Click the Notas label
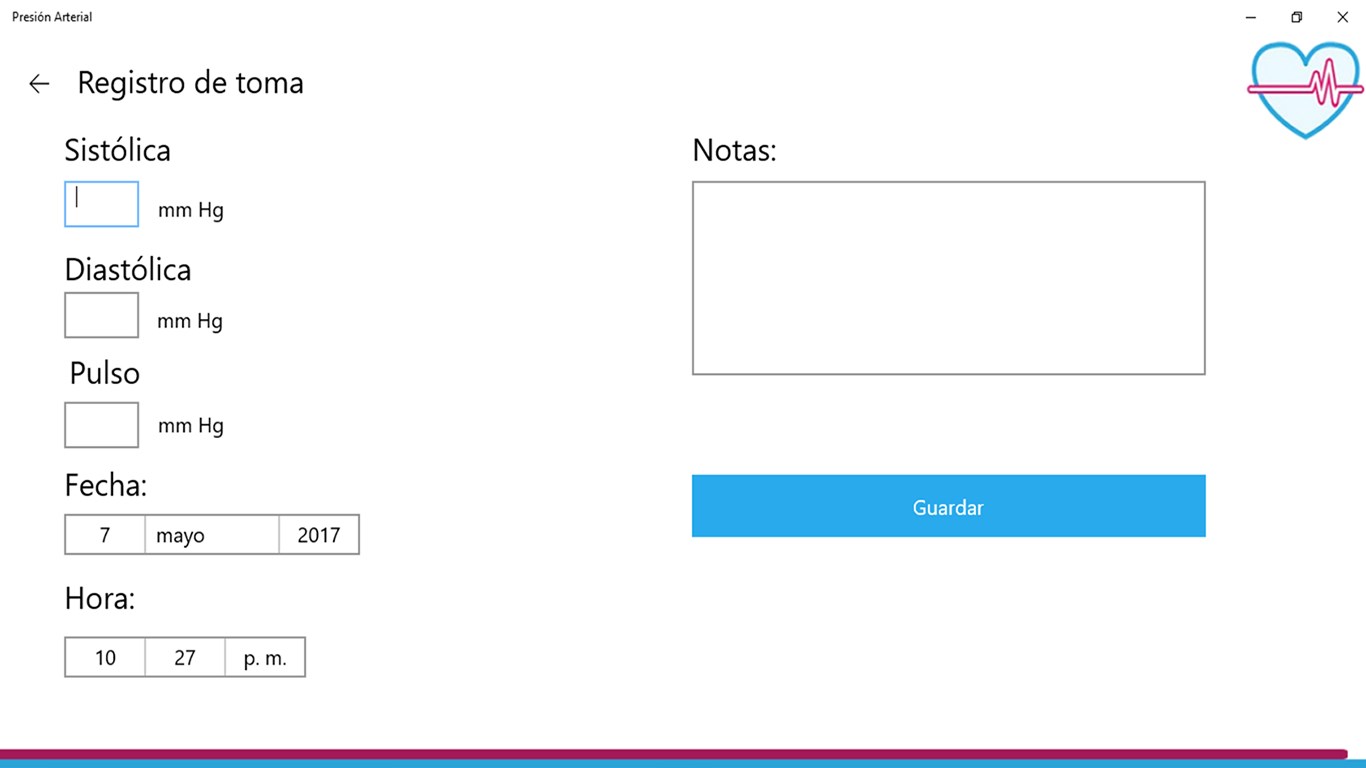The height and width of the screenshot is (768, 1366). point(734,151)
